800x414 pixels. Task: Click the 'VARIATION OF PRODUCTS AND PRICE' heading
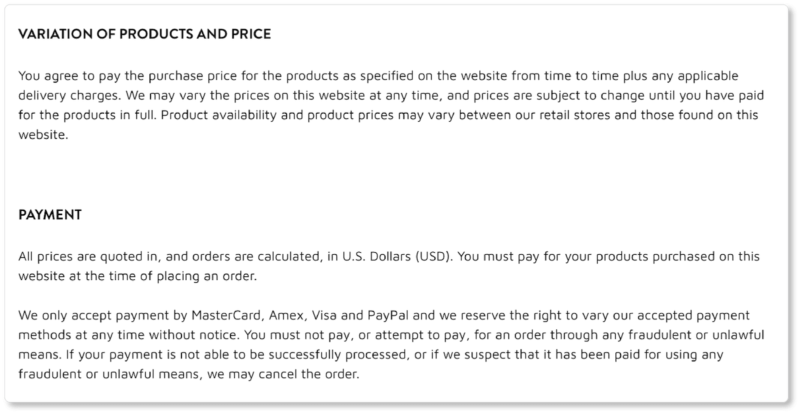[144, 34]
